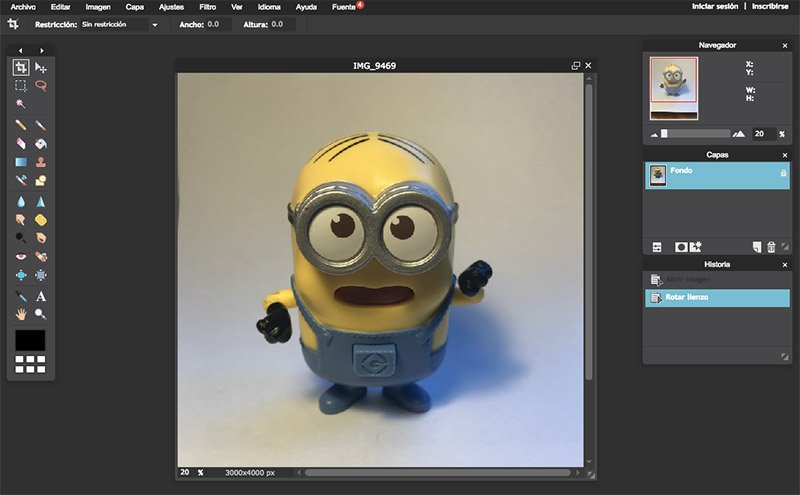Select the Type text tool

[41, 296]
